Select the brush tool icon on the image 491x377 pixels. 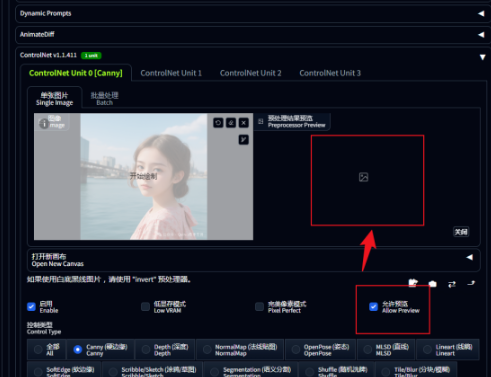click(244, 140)
